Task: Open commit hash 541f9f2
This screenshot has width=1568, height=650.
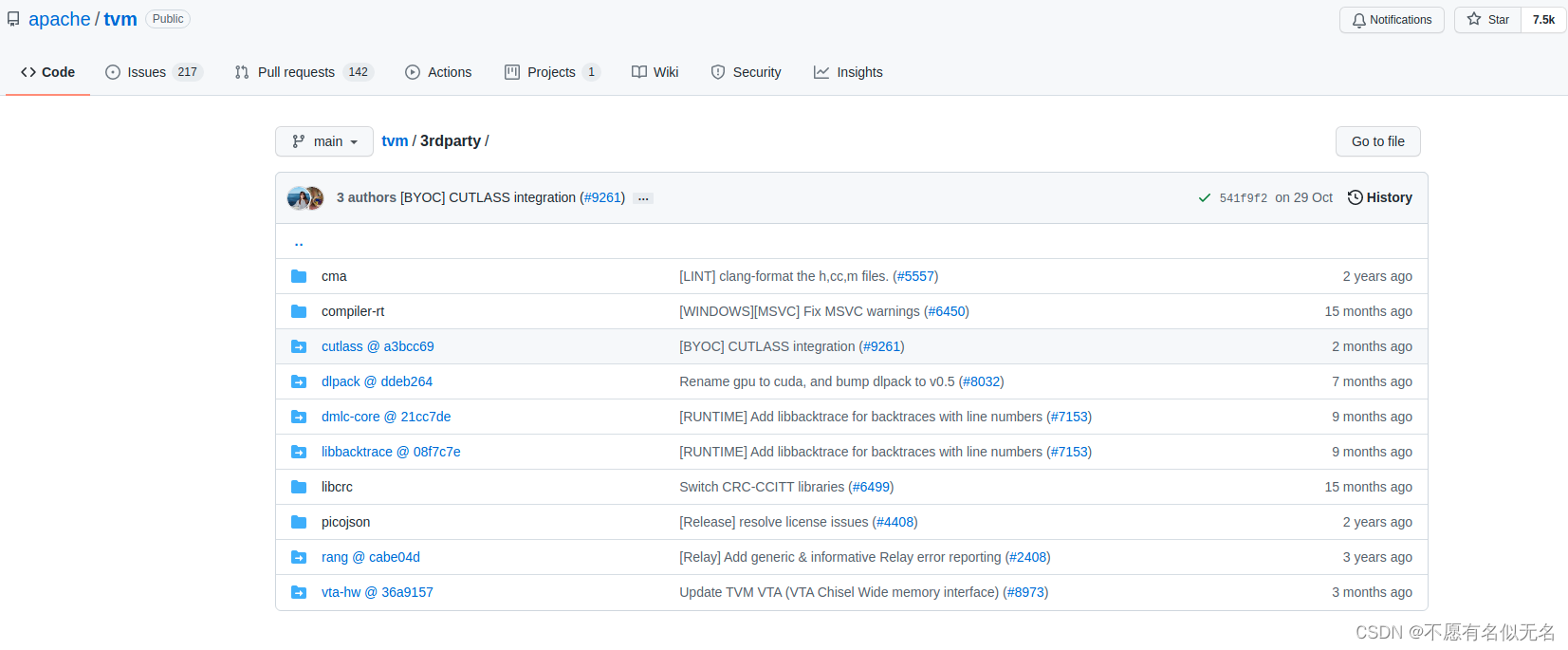Action: [x=1243, y=198]
